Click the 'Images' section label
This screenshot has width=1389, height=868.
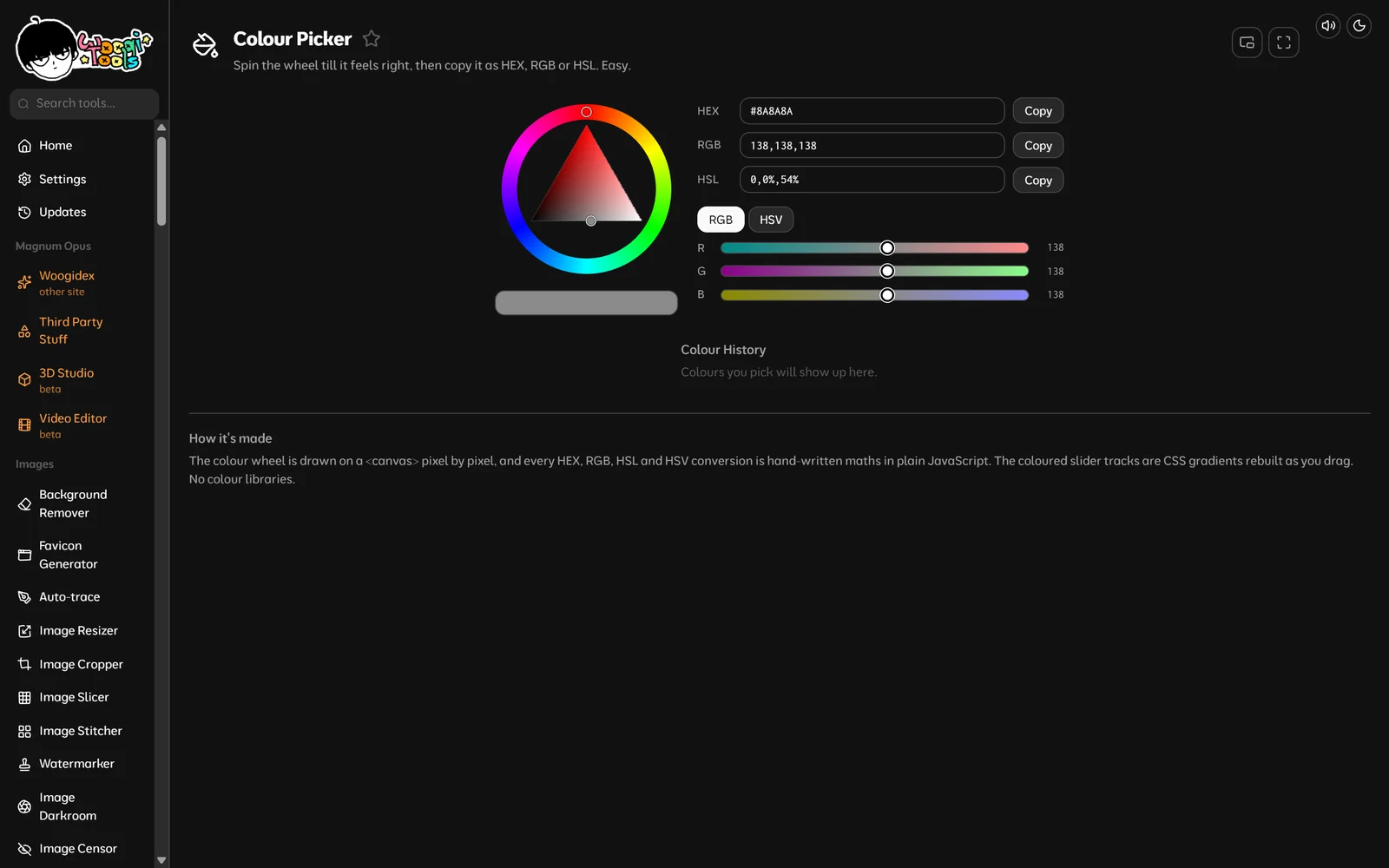pyautogui.click(x=35, y=464)
